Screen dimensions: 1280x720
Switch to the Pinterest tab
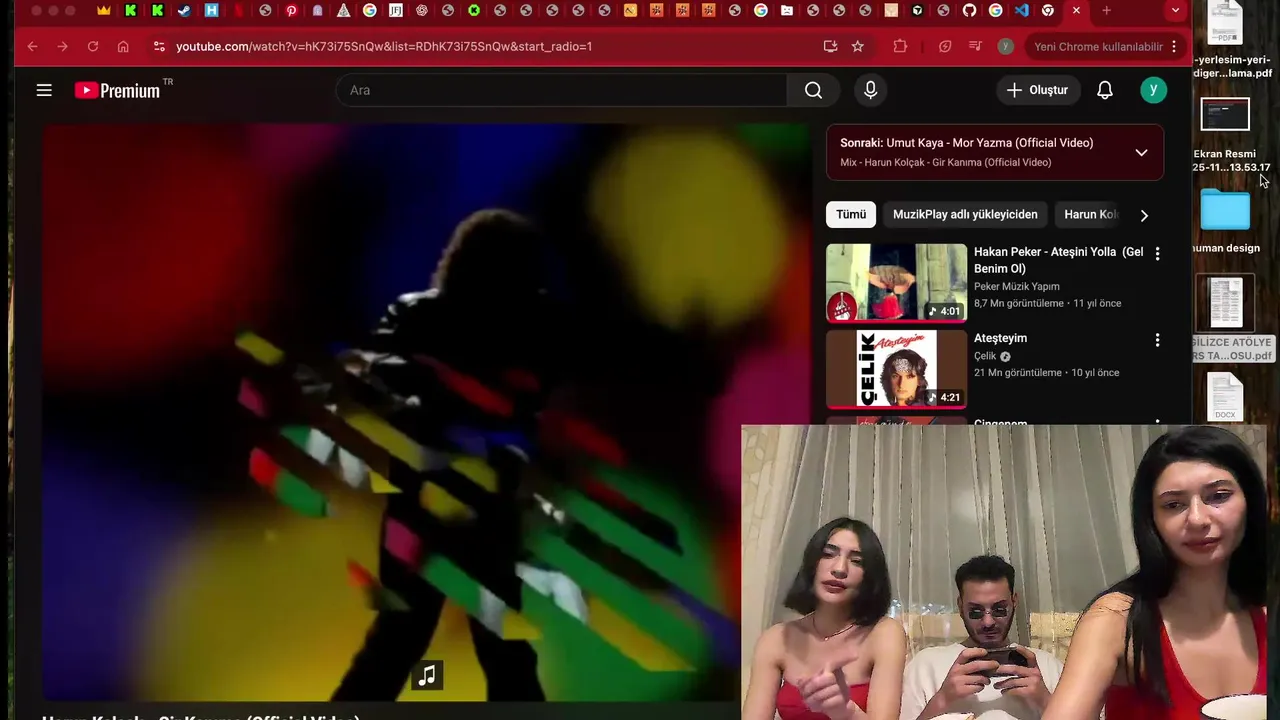click(291, 11)
